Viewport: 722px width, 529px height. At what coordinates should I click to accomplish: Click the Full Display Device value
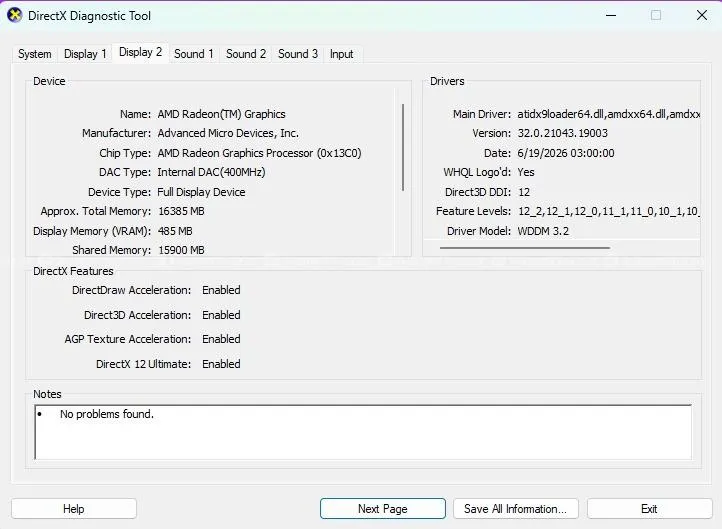pyautogui.click(x=201, y=192)
